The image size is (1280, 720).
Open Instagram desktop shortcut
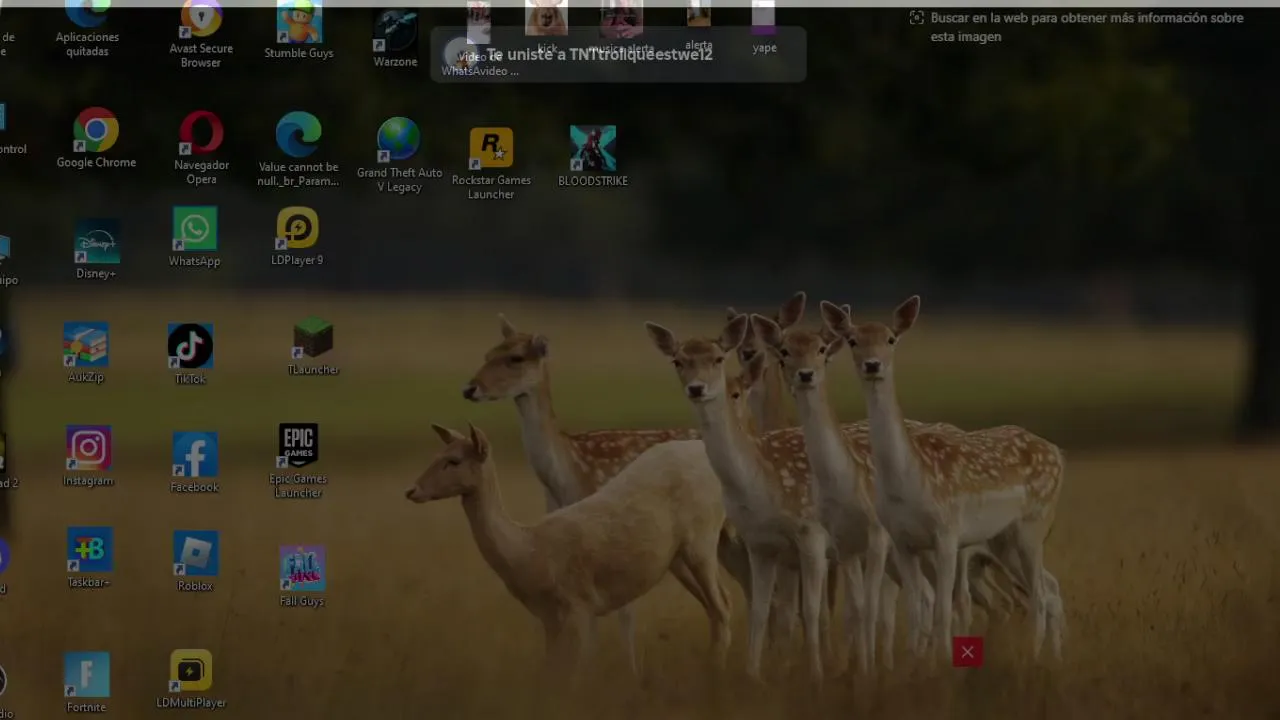click(x=88, y=456)
